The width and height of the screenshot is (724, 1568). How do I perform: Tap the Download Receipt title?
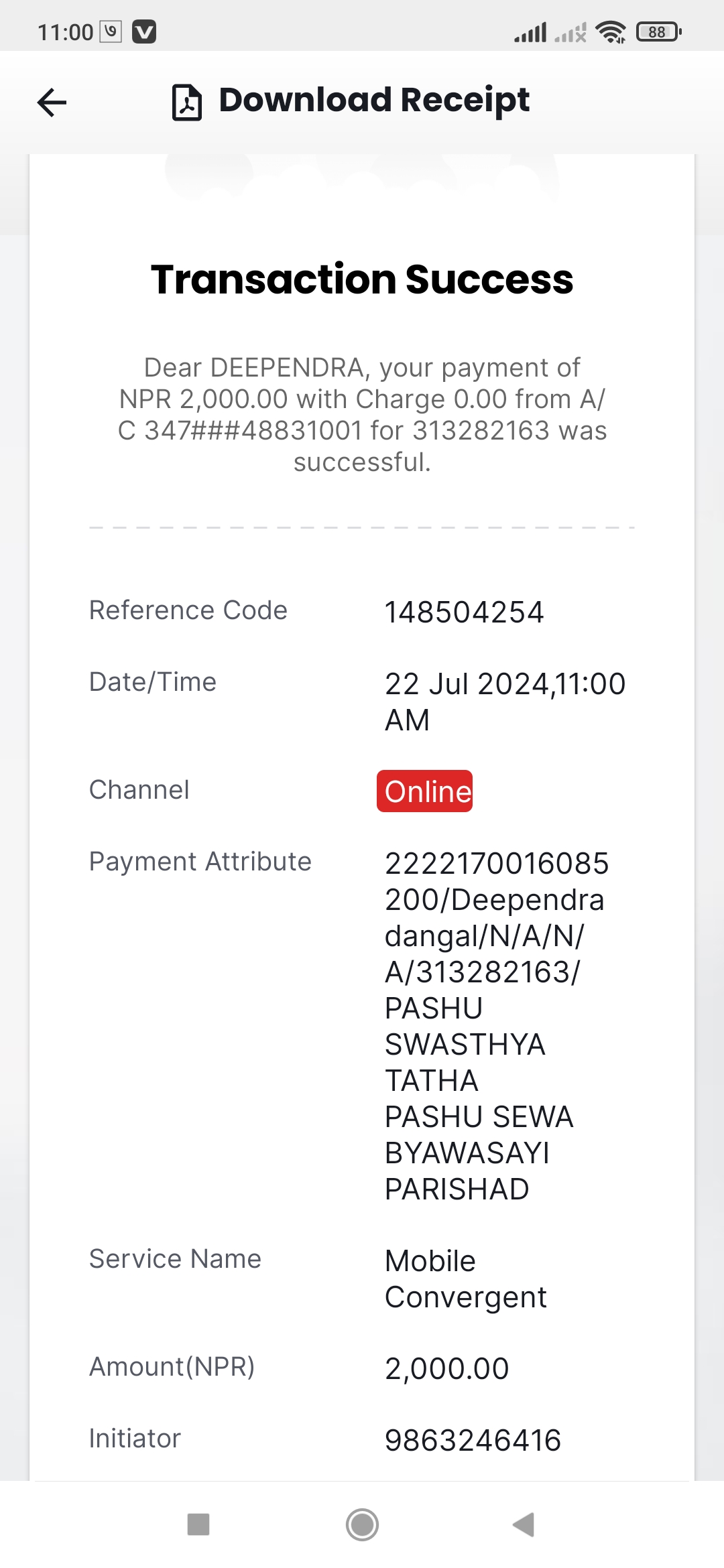tap(374, 101)
